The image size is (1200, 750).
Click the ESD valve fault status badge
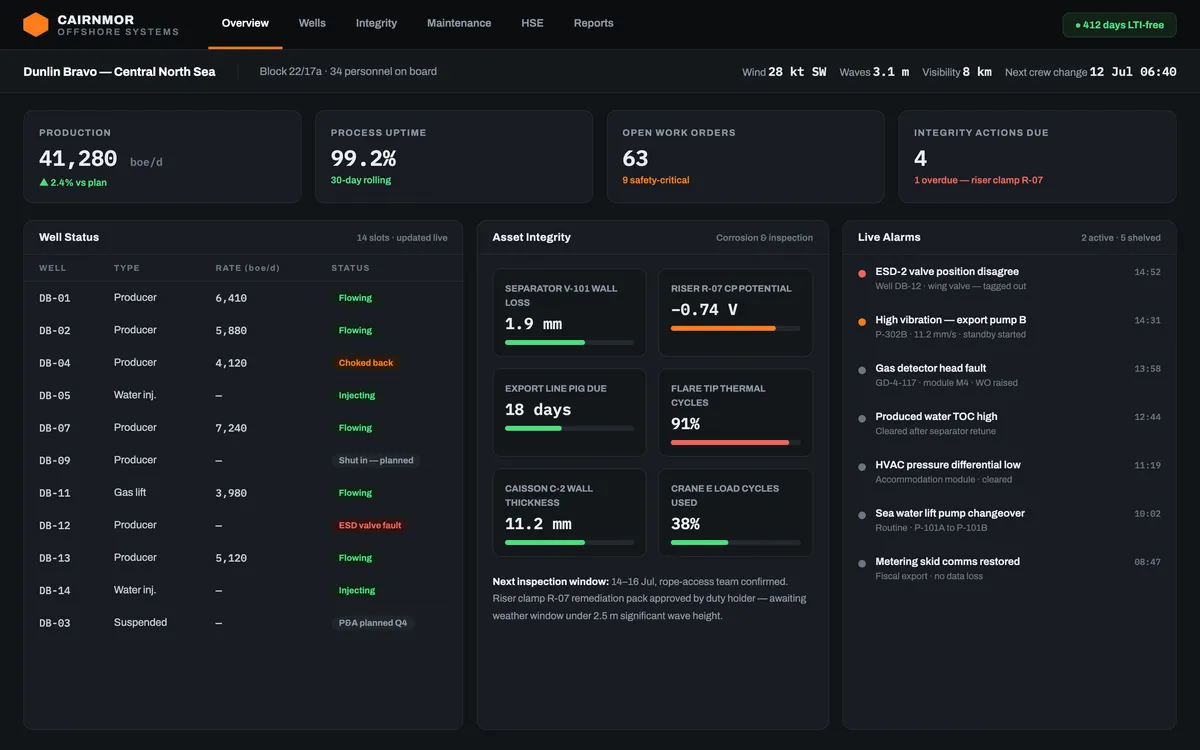370,525
